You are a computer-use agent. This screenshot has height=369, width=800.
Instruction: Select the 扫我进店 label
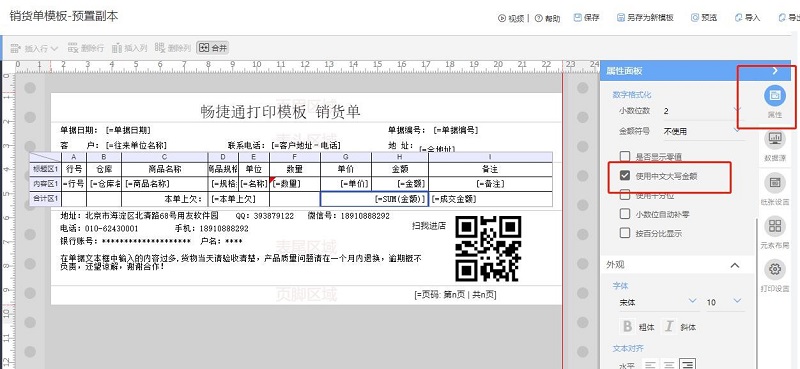coord(429,226)
